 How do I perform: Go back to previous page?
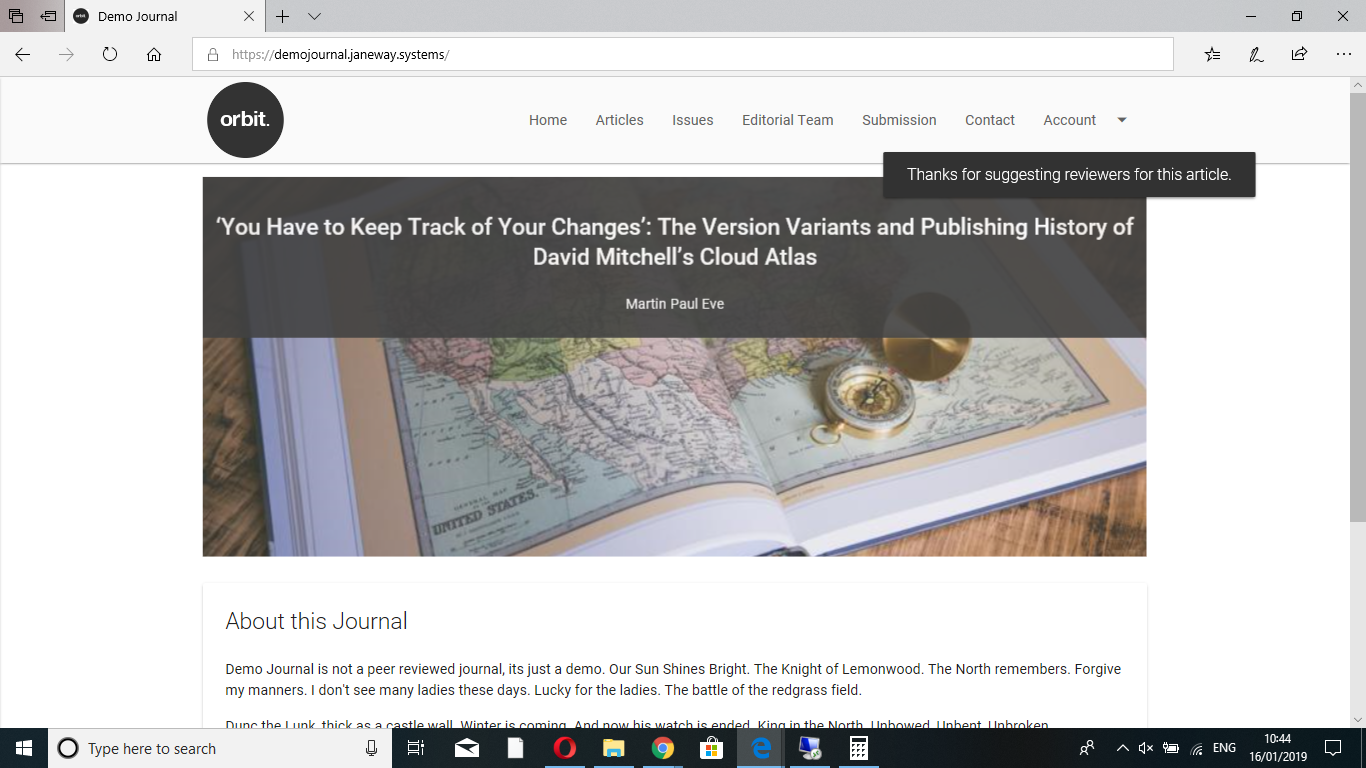pyautogui.click(x=23, y=55)
